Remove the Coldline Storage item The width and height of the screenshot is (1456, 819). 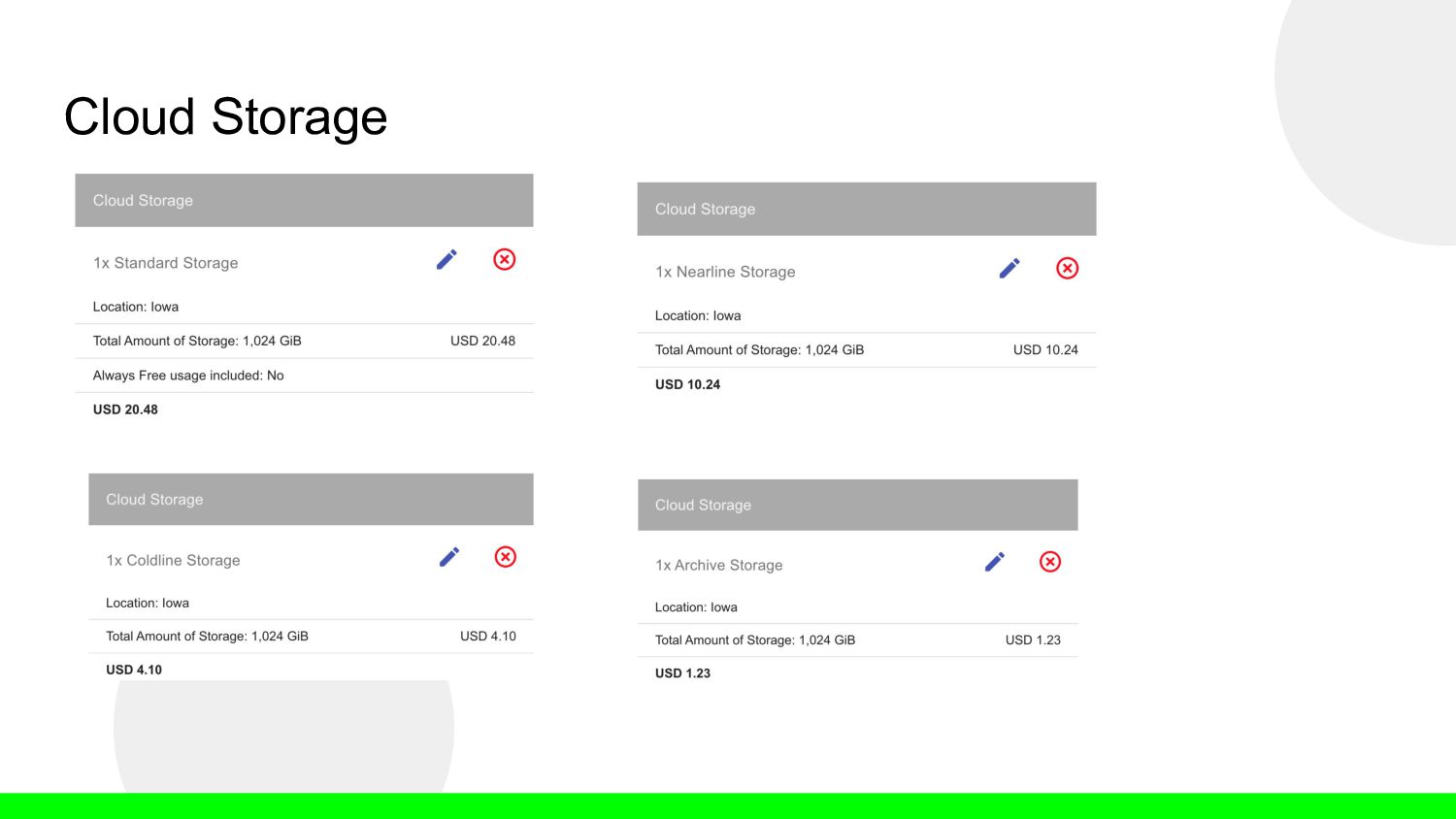(506, 556)
